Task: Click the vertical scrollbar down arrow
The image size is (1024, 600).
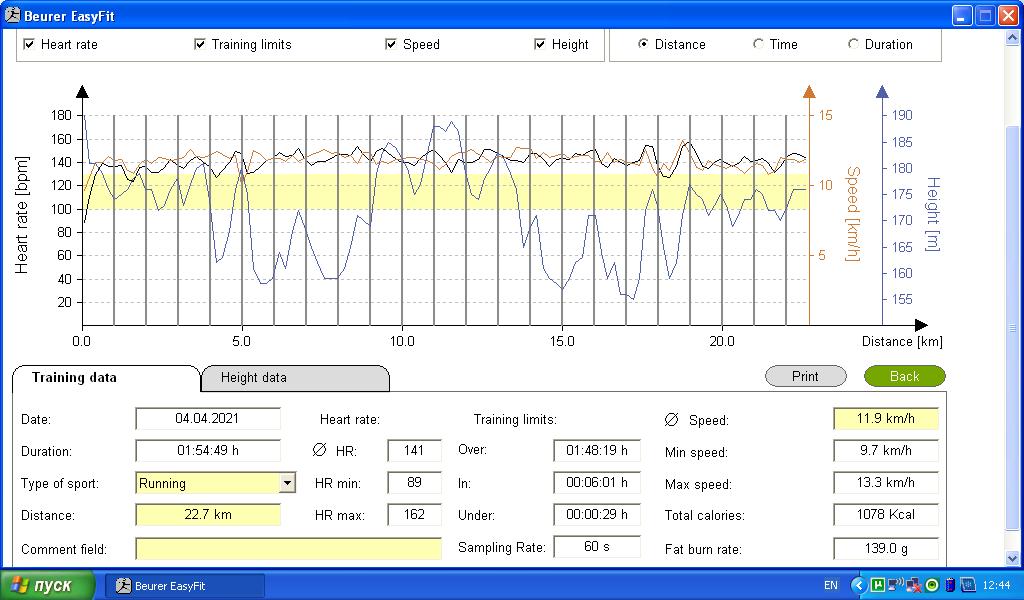Action: tap(1012, 559)
